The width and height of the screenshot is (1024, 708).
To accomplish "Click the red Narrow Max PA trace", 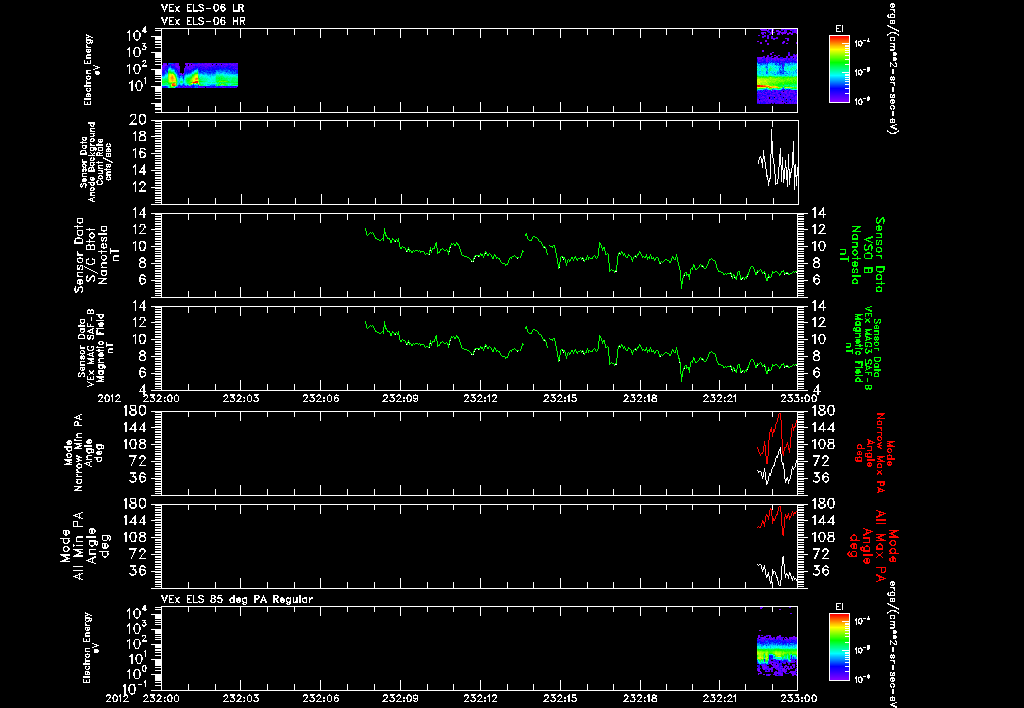I will tap(777, 436).
